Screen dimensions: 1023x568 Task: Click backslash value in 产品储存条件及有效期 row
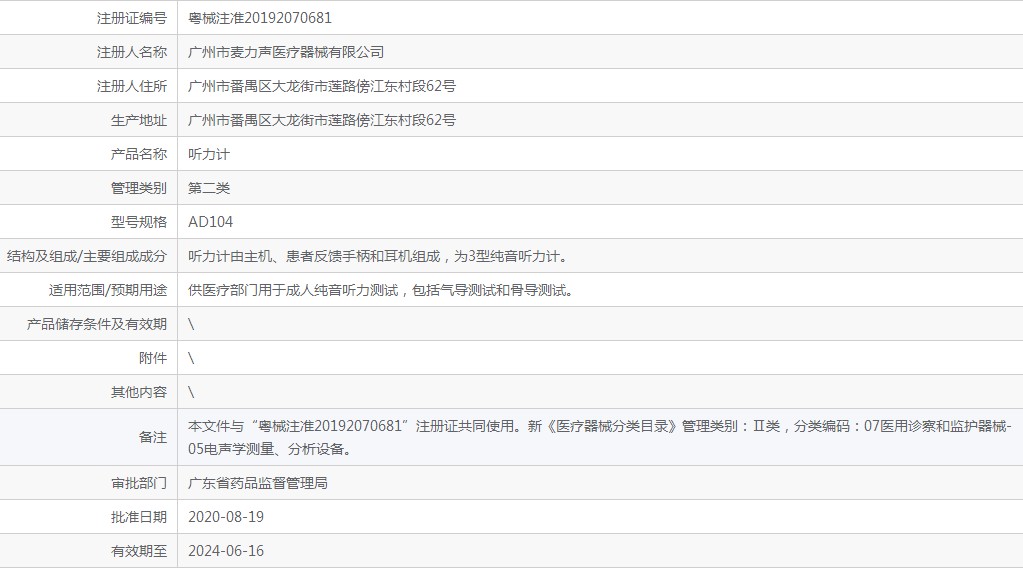point(191,324)
